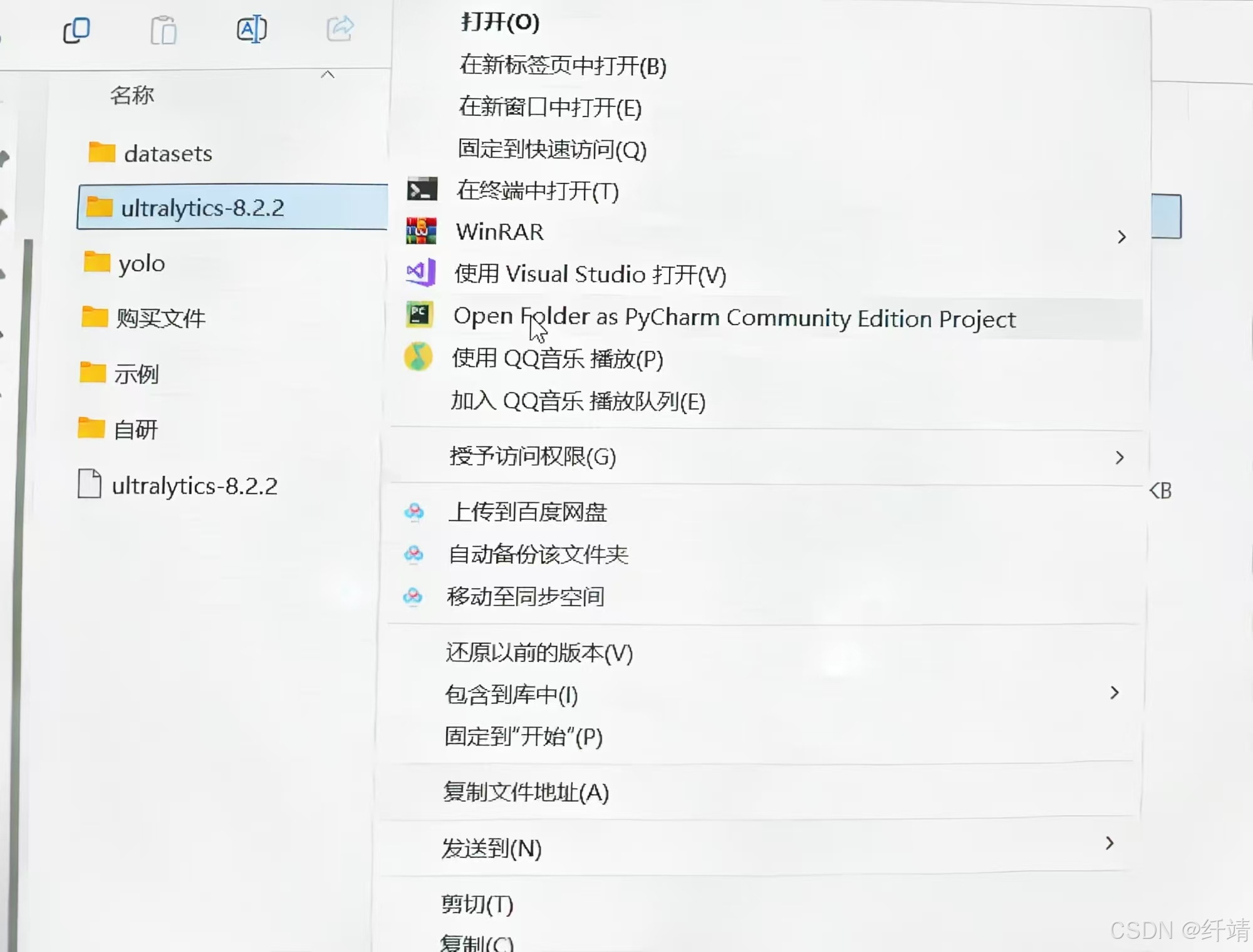This screenshot has width=1253, height=952.
Task: Click the terminal icon for 在终端中打开
Action: [422, 189]
